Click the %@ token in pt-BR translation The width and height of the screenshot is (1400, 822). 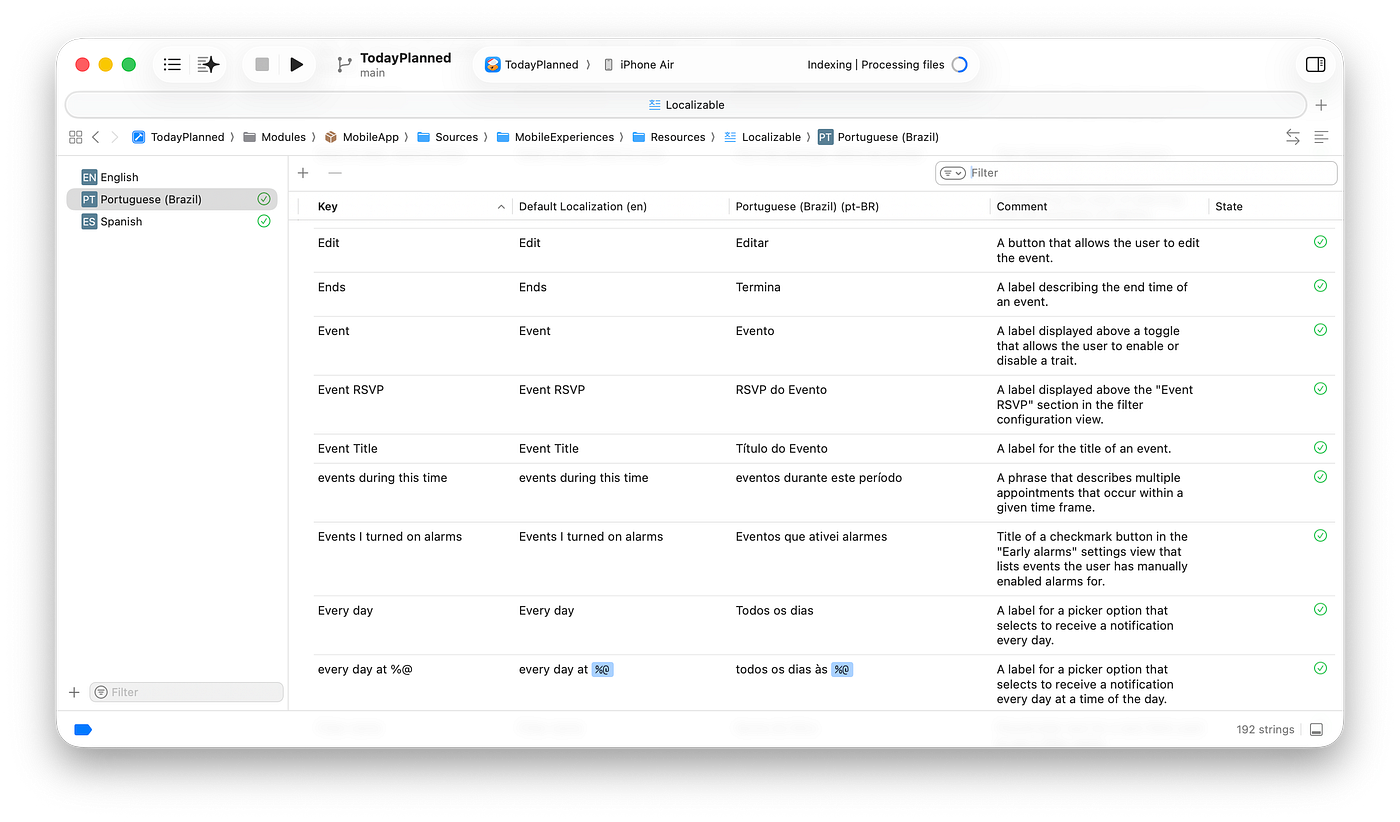pos(842,670)
